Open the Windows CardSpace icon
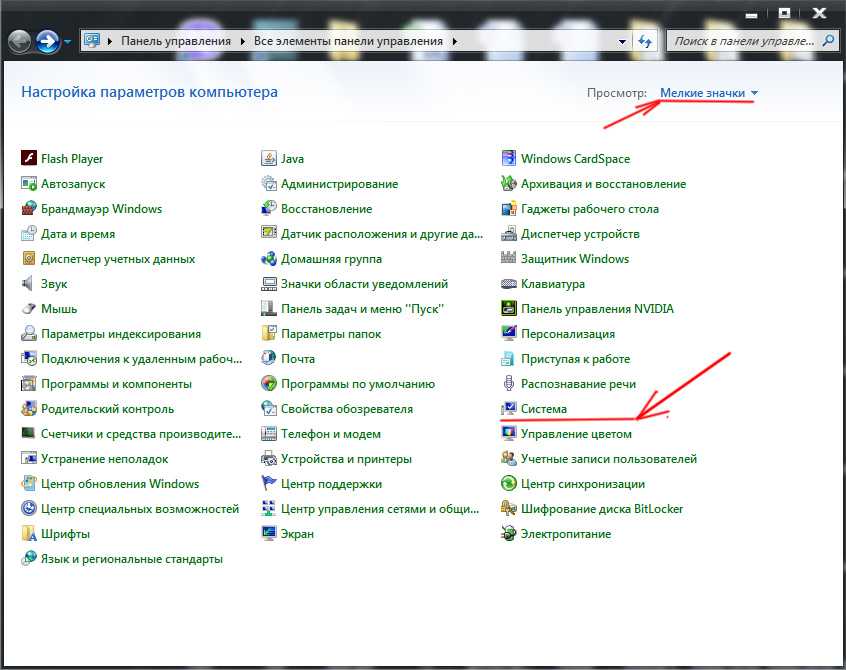The height and width of the screenshot is (670, 846). coord(509,158)
